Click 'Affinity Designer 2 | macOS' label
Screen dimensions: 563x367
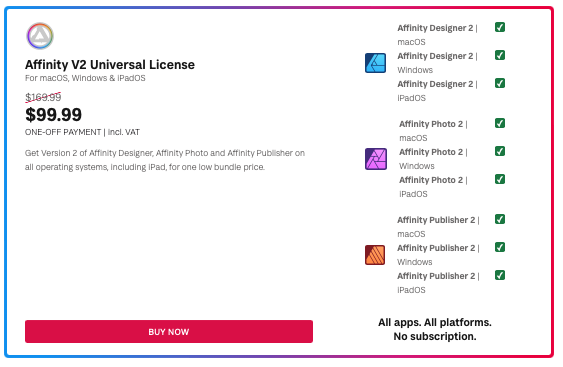click(x=437, y=35)
